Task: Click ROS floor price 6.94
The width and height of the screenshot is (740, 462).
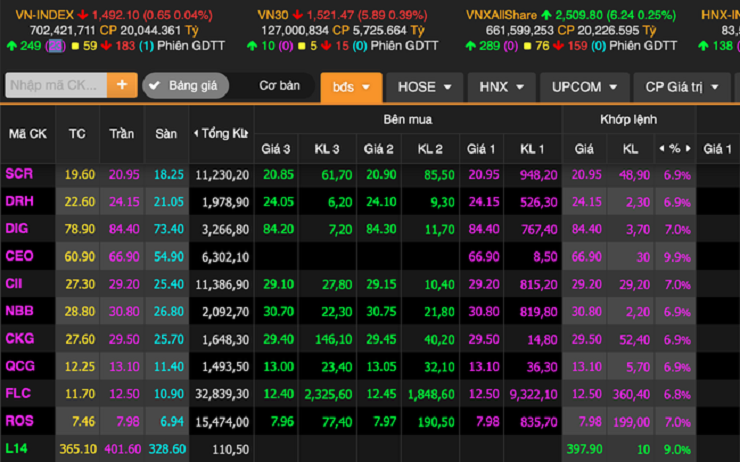Action: (x=172, y=421)
